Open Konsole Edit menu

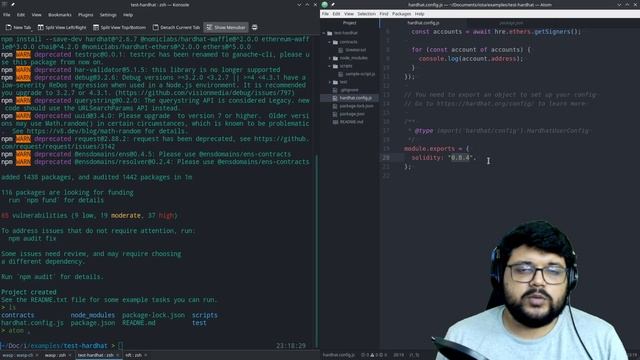21,15
